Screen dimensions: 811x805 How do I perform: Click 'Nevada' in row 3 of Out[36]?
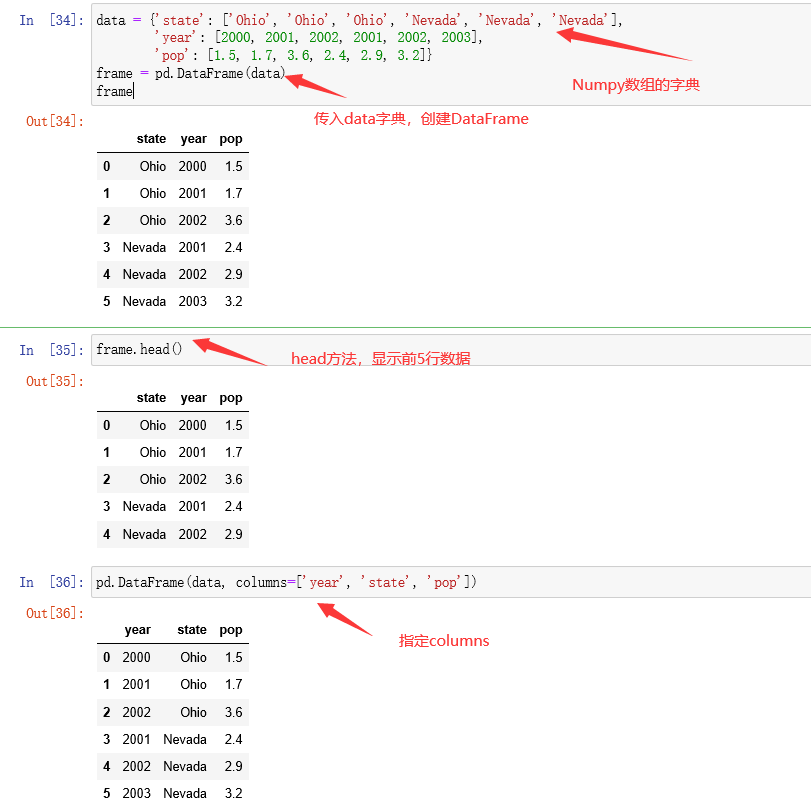[x=185, y=739]
